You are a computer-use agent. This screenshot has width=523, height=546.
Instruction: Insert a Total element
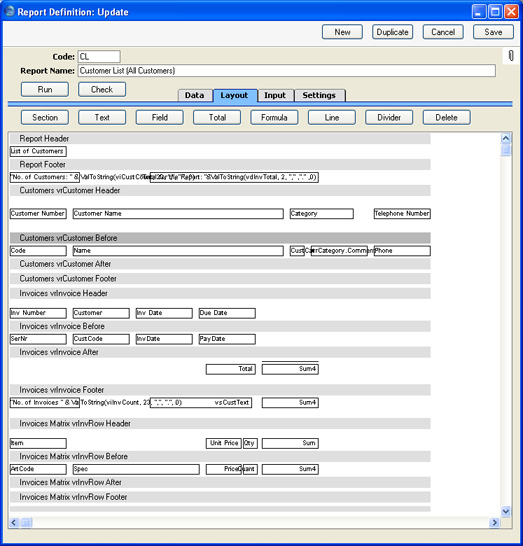[217, 117]
